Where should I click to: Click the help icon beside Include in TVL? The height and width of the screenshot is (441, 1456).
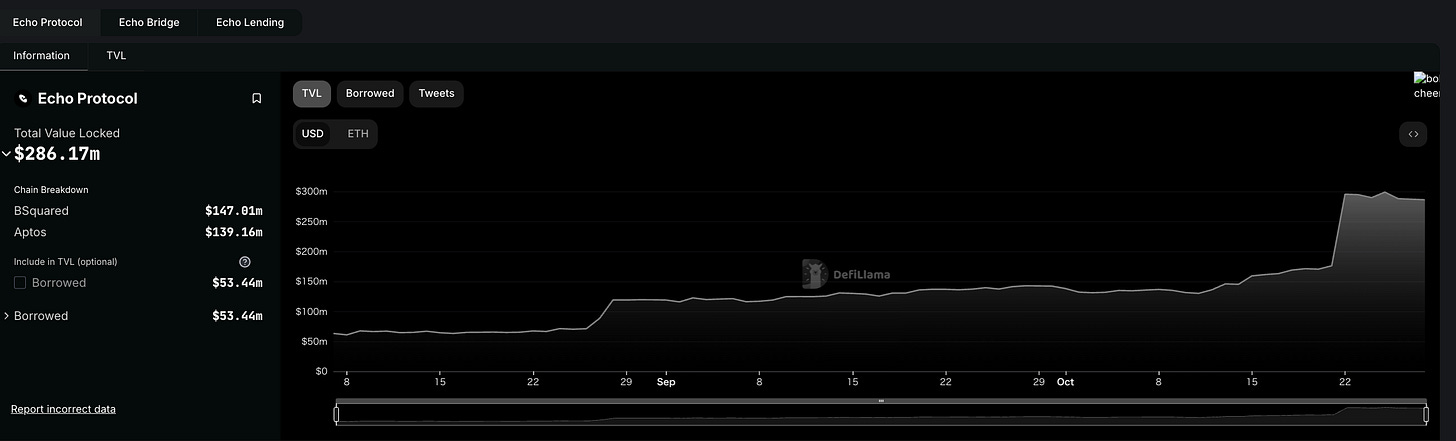pyautogui.click(x=245, y=262)
